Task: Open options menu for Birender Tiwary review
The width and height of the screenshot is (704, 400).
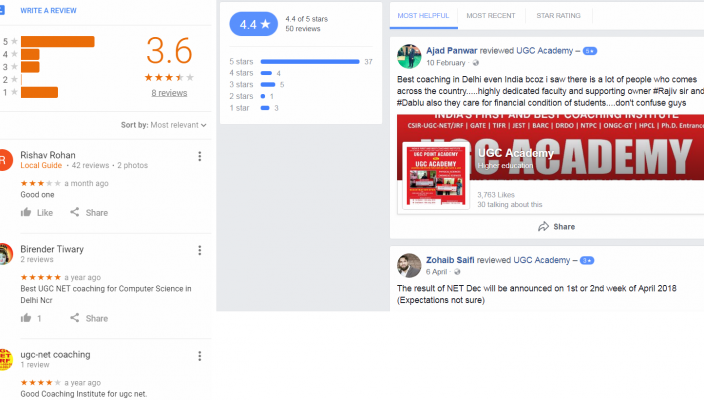Action: coord(199,251)
